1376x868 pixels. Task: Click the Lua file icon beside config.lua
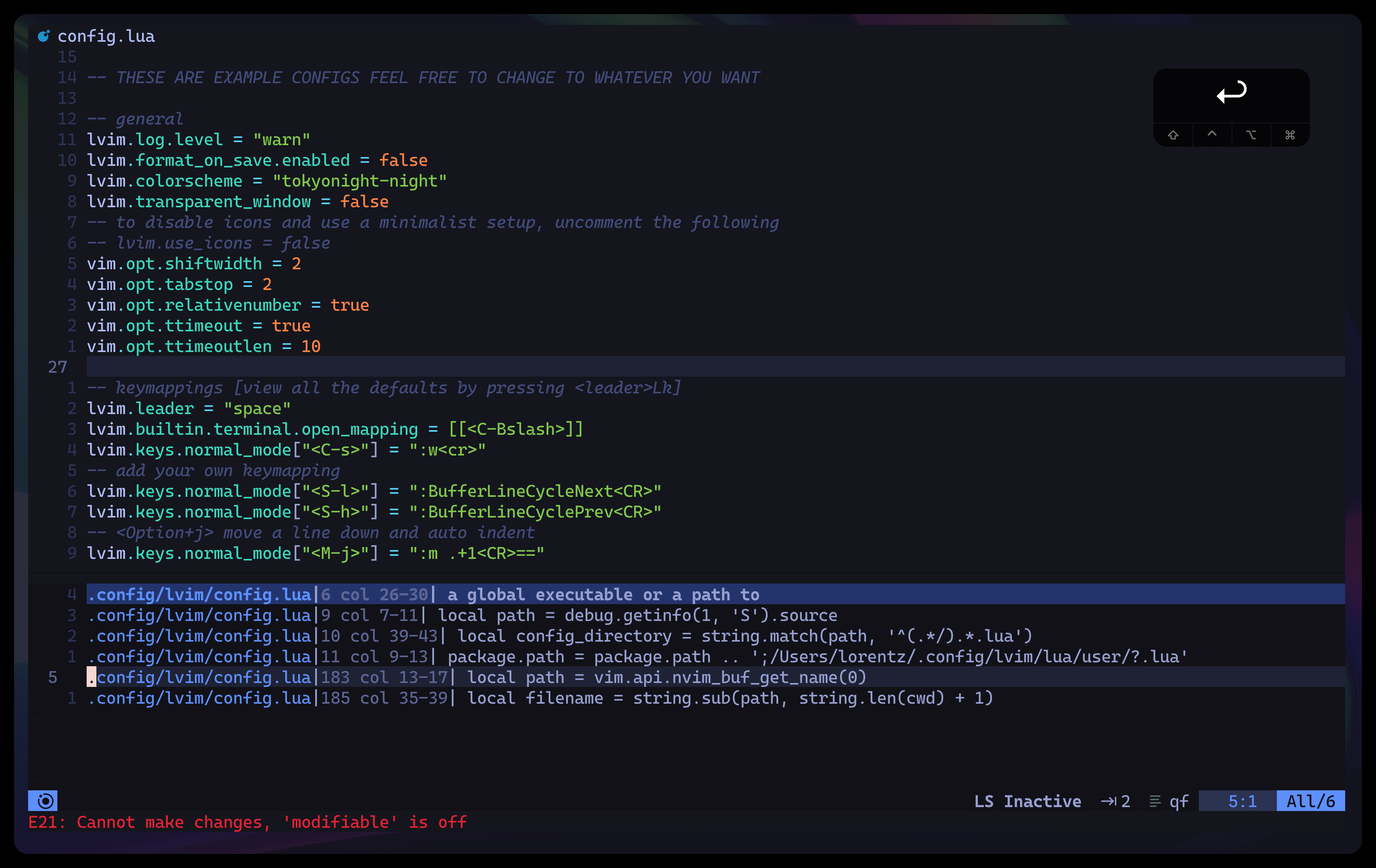[43, 37]
